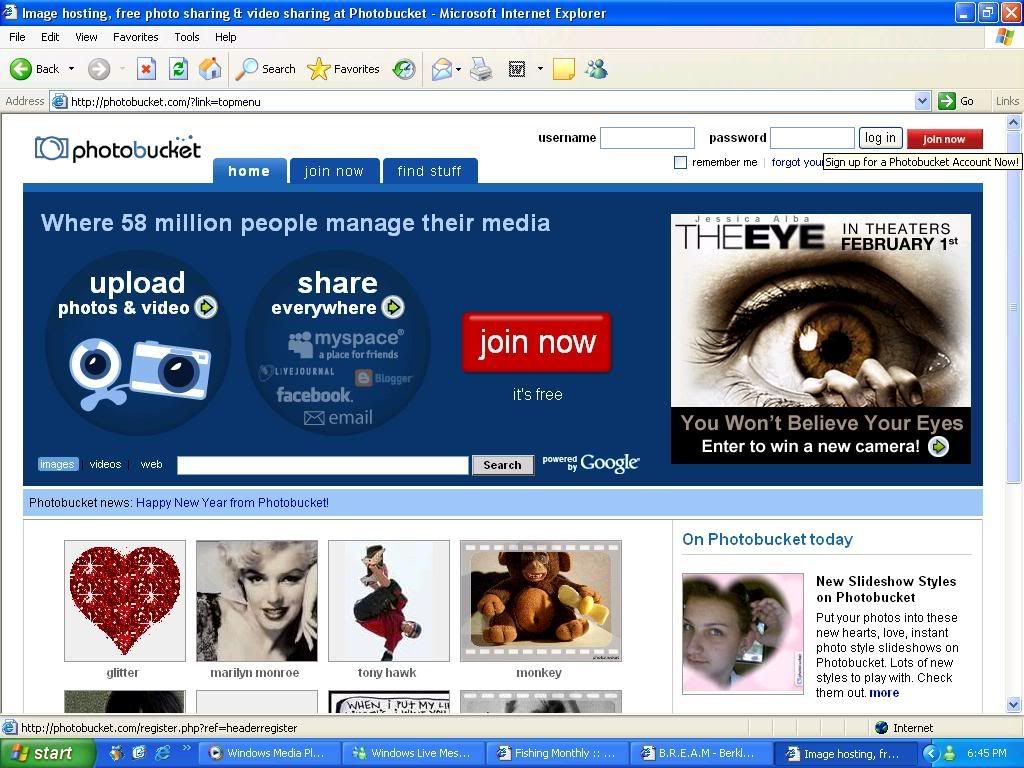Refresh the page using the toolbar icon
The image size is (1024, 768).
point(178,69)
